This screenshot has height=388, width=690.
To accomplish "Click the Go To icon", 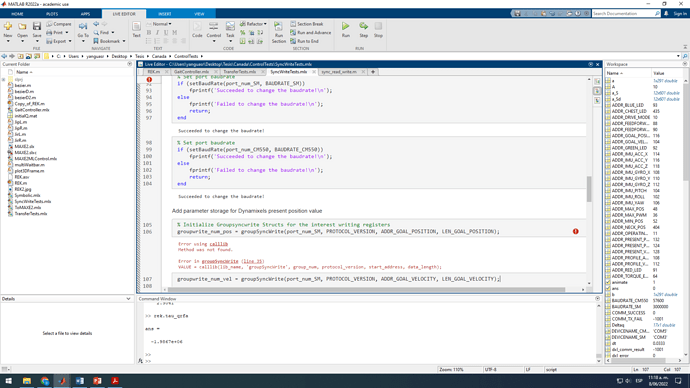I will (83, 27).
